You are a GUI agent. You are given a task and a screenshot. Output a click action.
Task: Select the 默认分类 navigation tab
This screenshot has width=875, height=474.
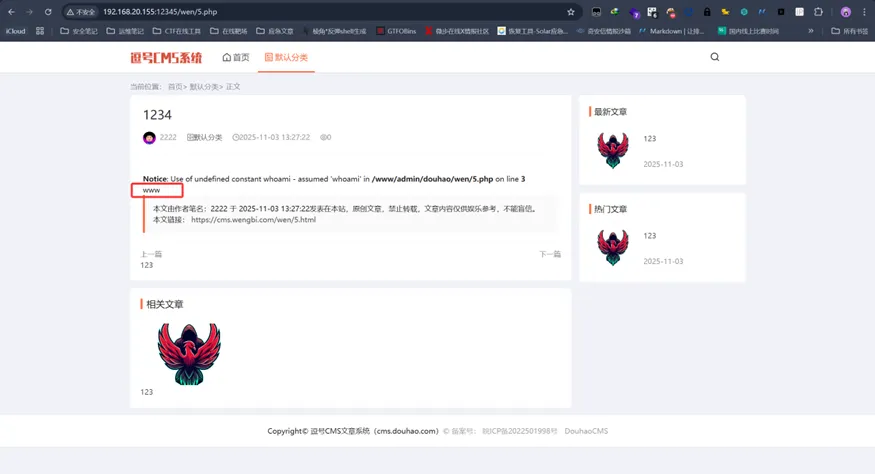(286, 58)
